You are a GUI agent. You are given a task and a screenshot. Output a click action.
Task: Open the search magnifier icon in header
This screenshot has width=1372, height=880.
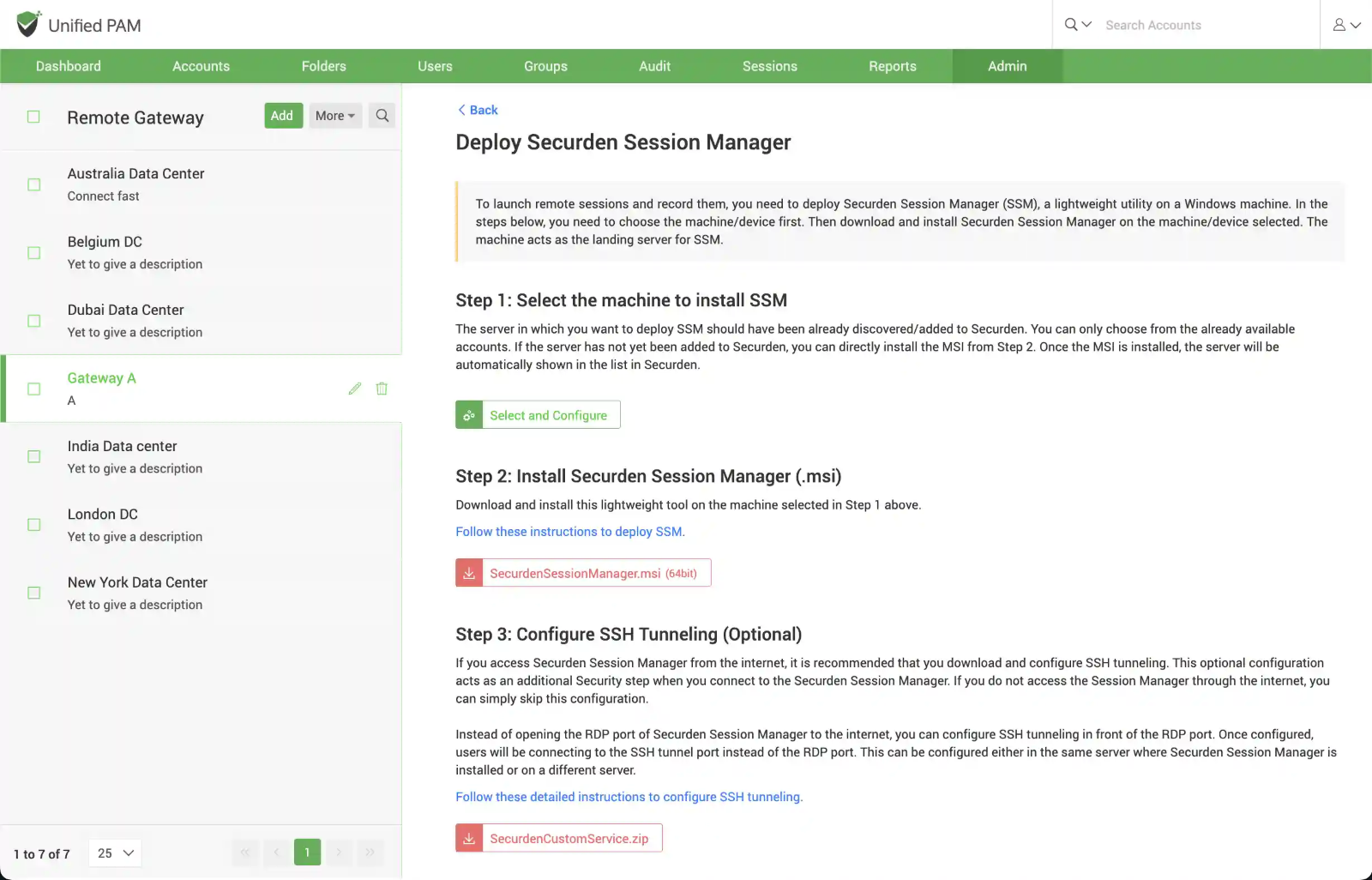1071,25
